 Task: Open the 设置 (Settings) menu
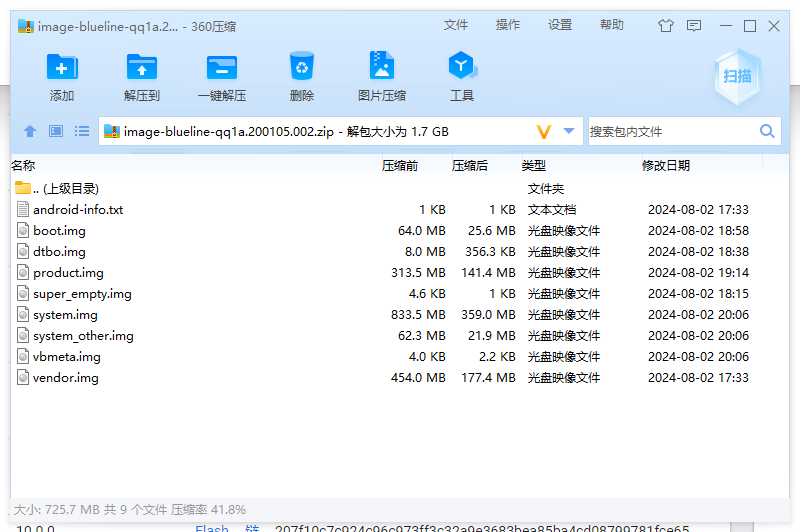tap(560, 25)
